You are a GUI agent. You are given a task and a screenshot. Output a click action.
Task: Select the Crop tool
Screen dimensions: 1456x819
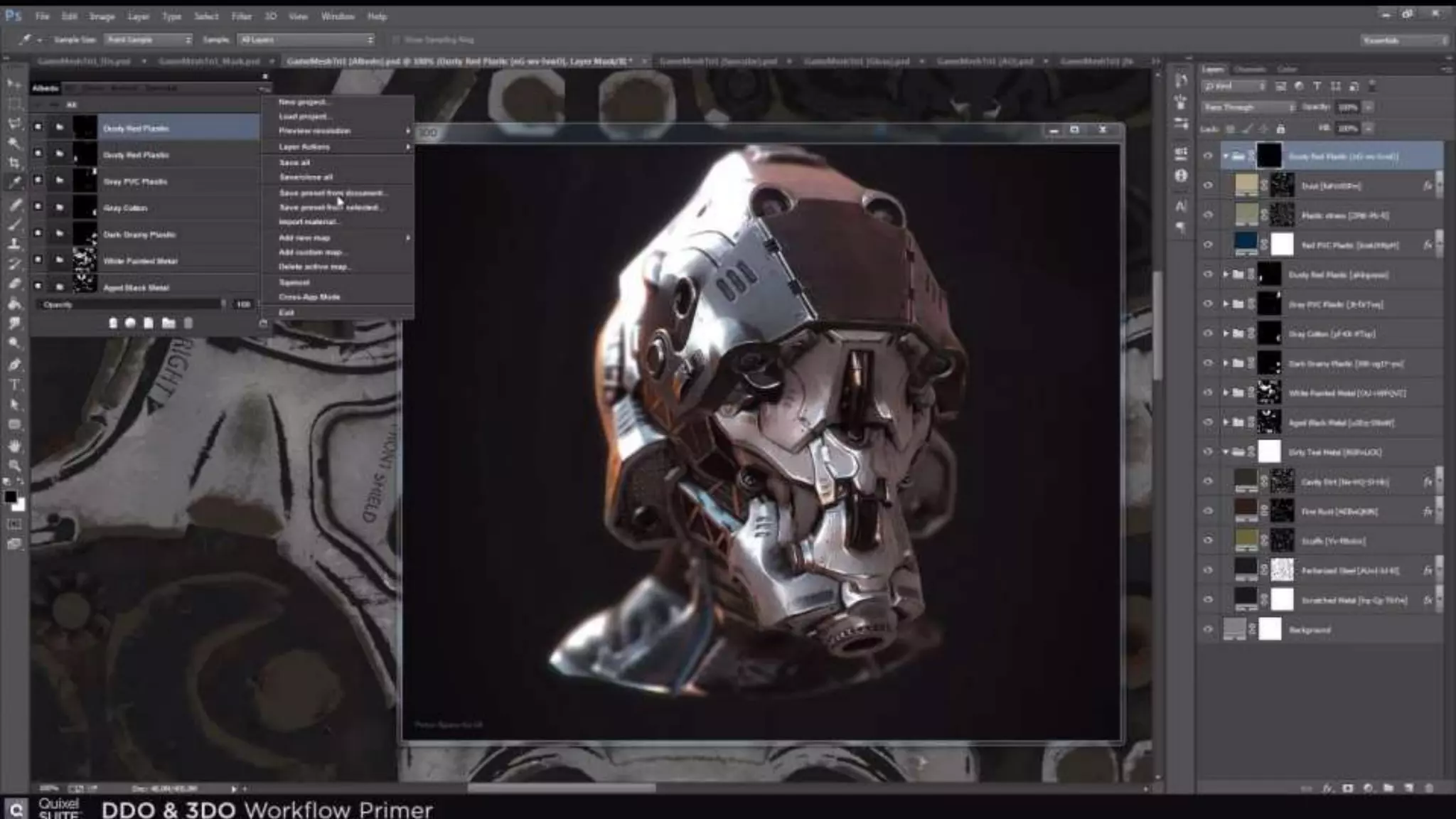(x=14, y=162)
